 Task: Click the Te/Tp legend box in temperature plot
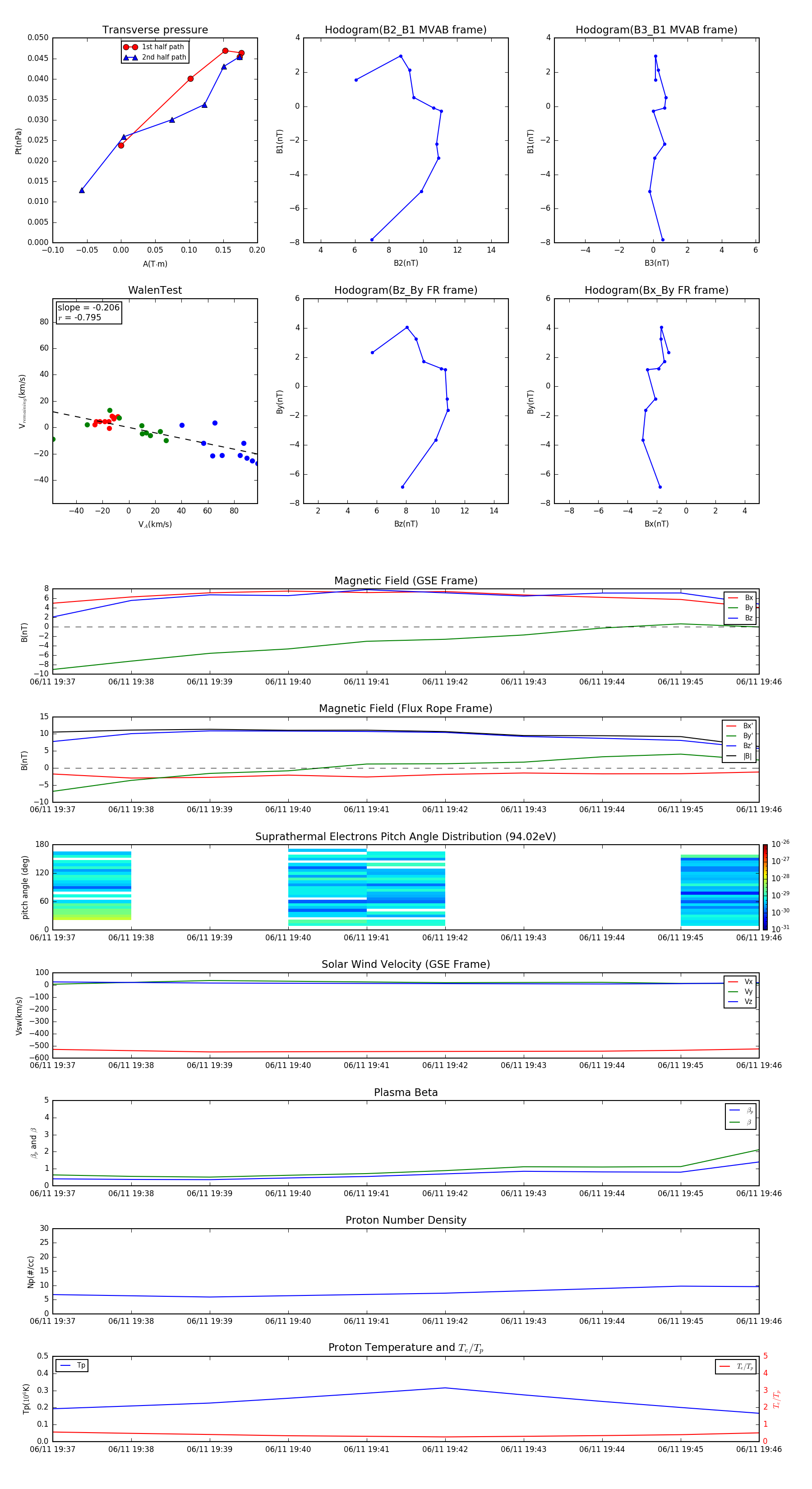click(x=736, y=1367)
